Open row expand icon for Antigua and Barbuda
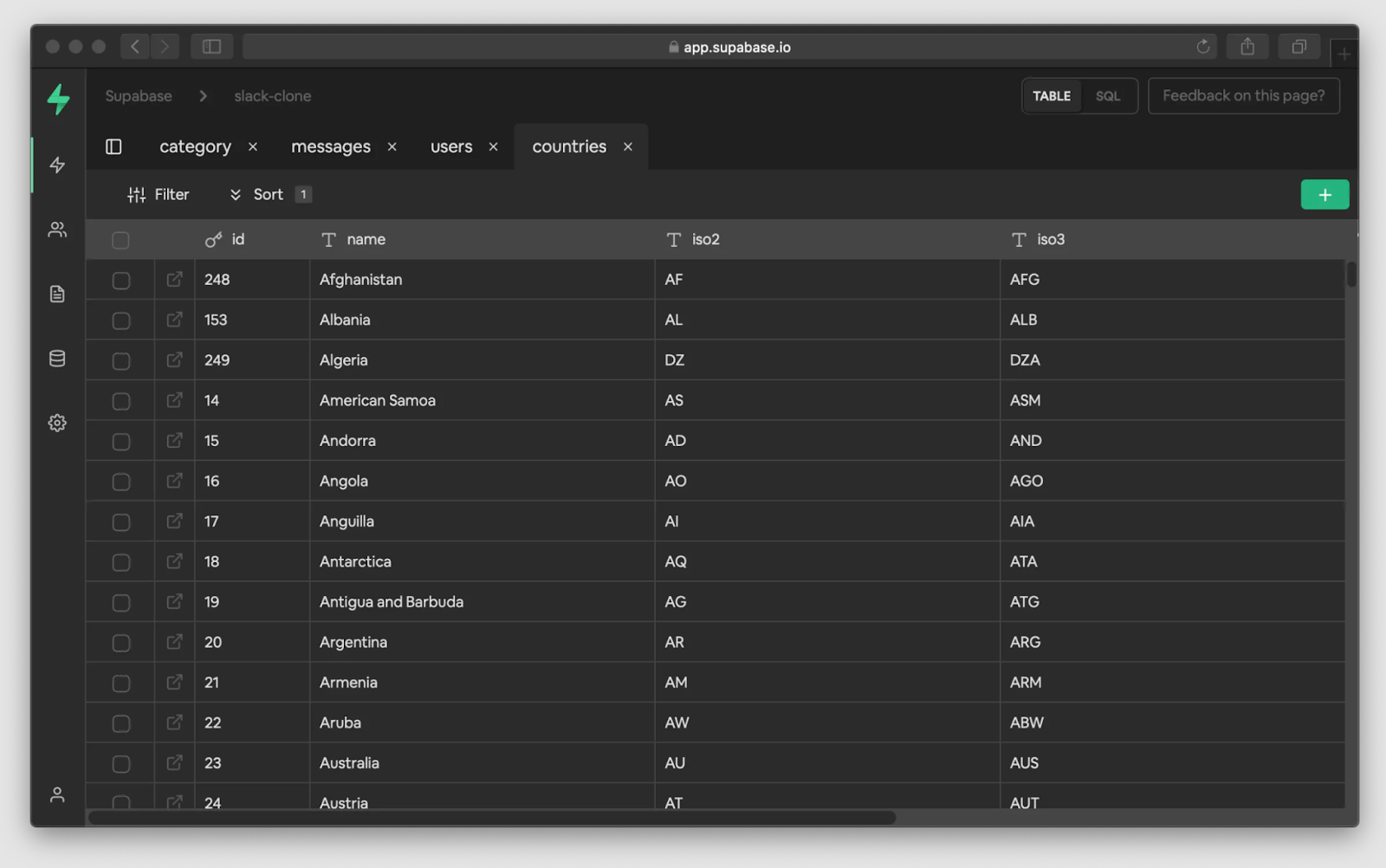The height and width of the screenshot is (868, 1386). click(174, 601)
